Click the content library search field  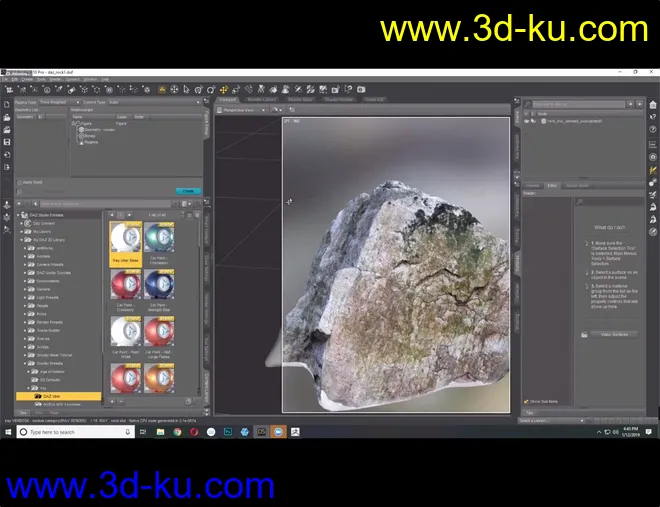click(105, 204)
